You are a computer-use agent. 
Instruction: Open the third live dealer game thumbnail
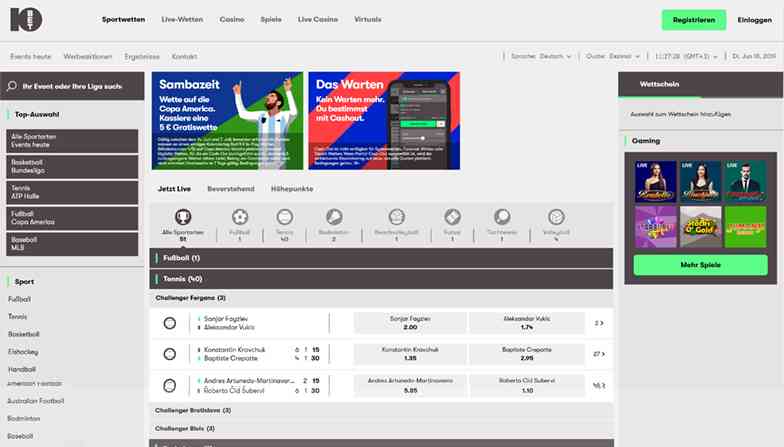tap(746, 182)
